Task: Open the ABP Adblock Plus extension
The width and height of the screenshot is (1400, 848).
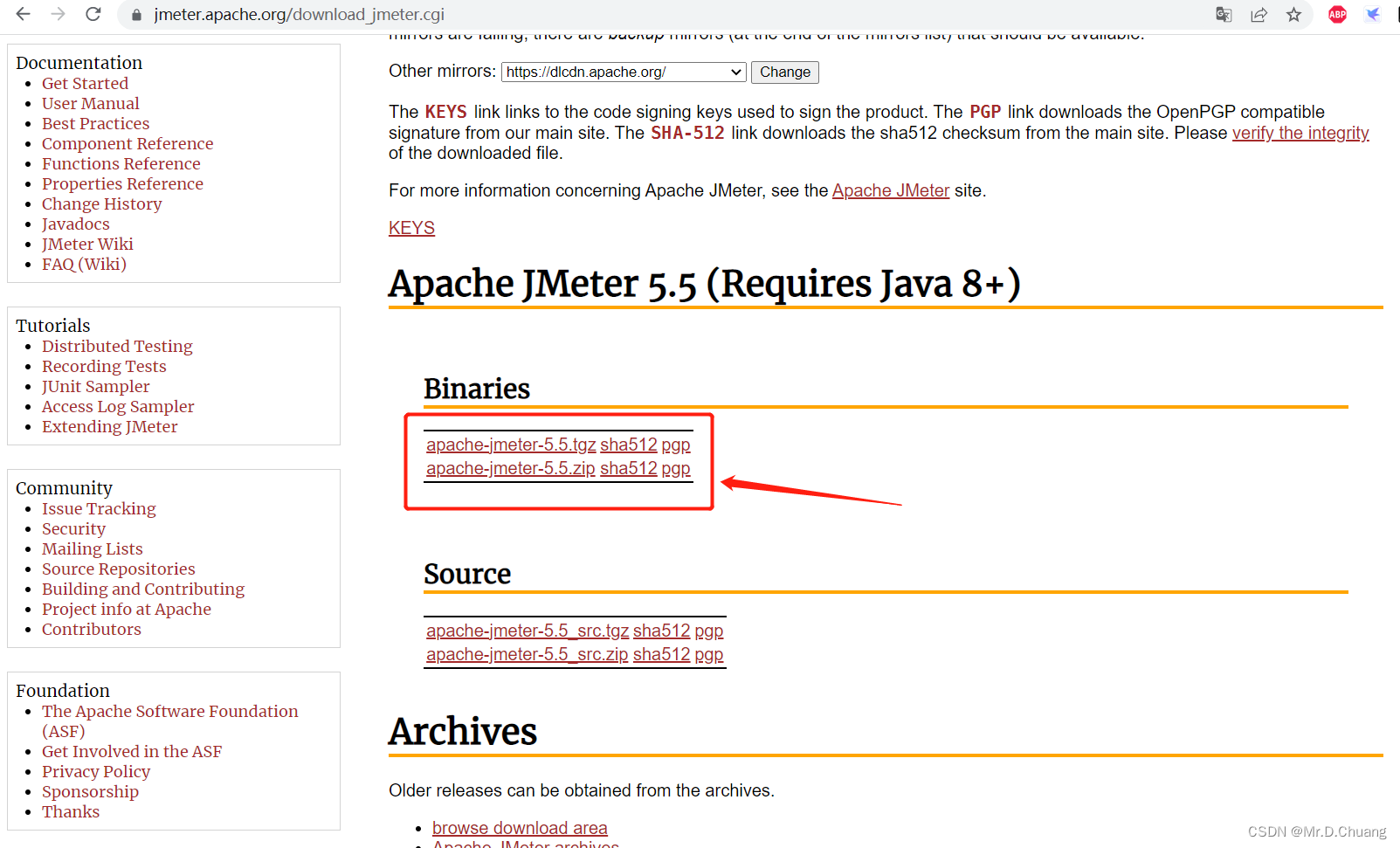Action: coord(1337,15)
